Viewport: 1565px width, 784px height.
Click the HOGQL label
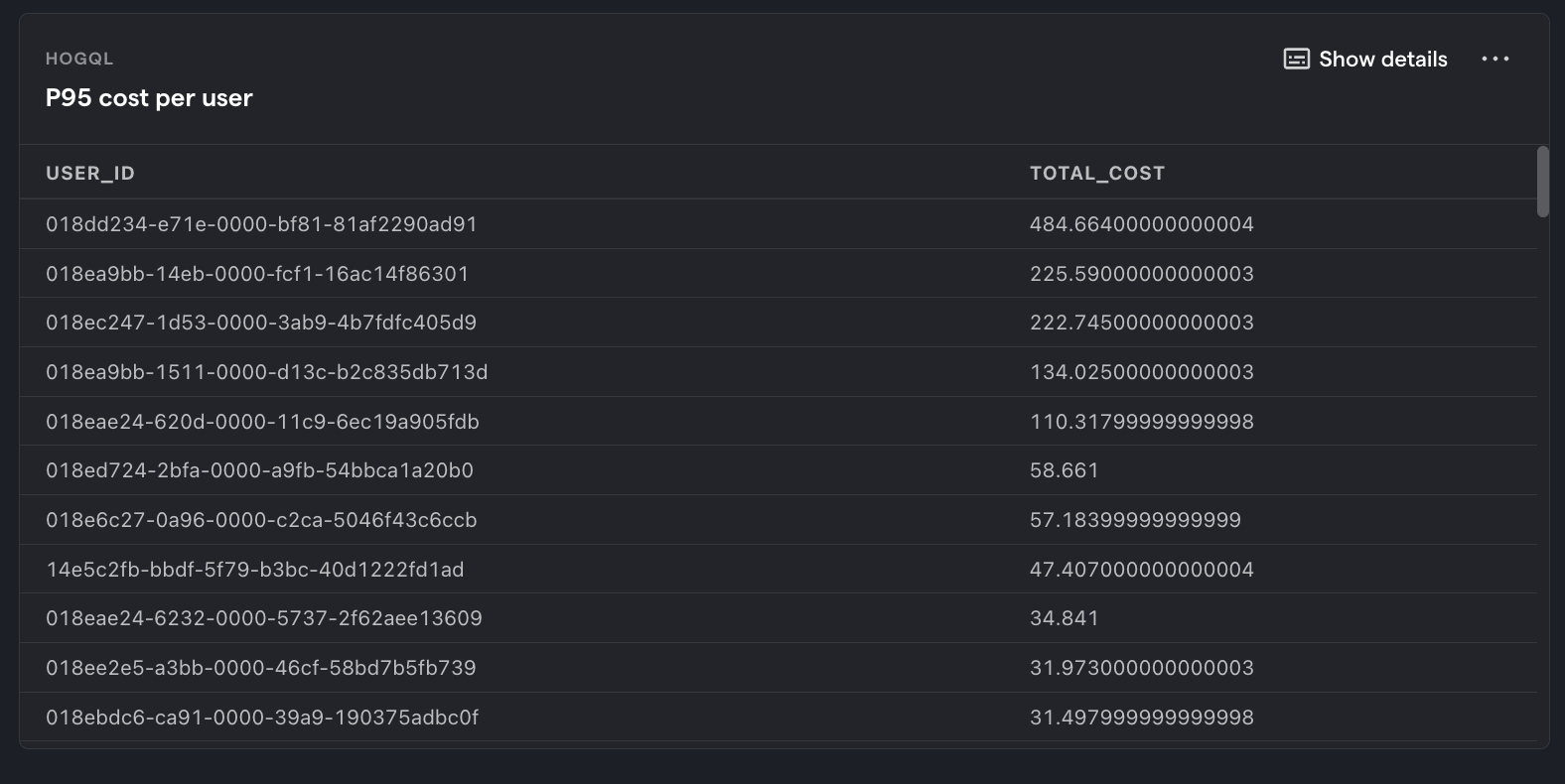(x=79, y=59)
